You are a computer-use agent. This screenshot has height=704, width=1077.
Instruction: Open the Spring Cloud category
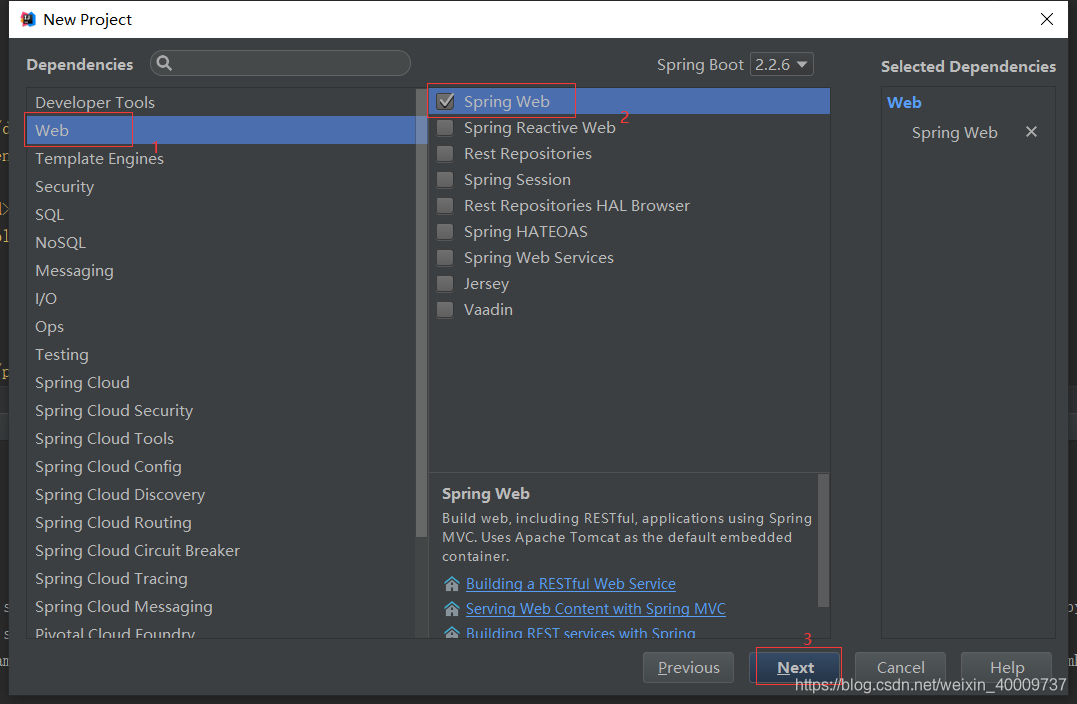tap(221, 383)
